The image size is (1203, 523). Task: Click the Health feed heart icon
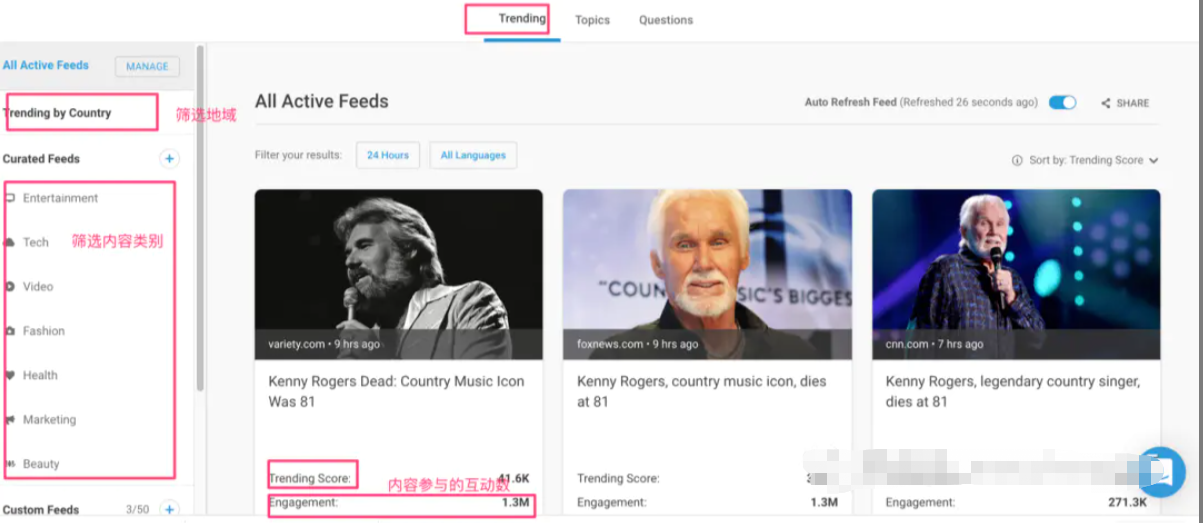11,375
